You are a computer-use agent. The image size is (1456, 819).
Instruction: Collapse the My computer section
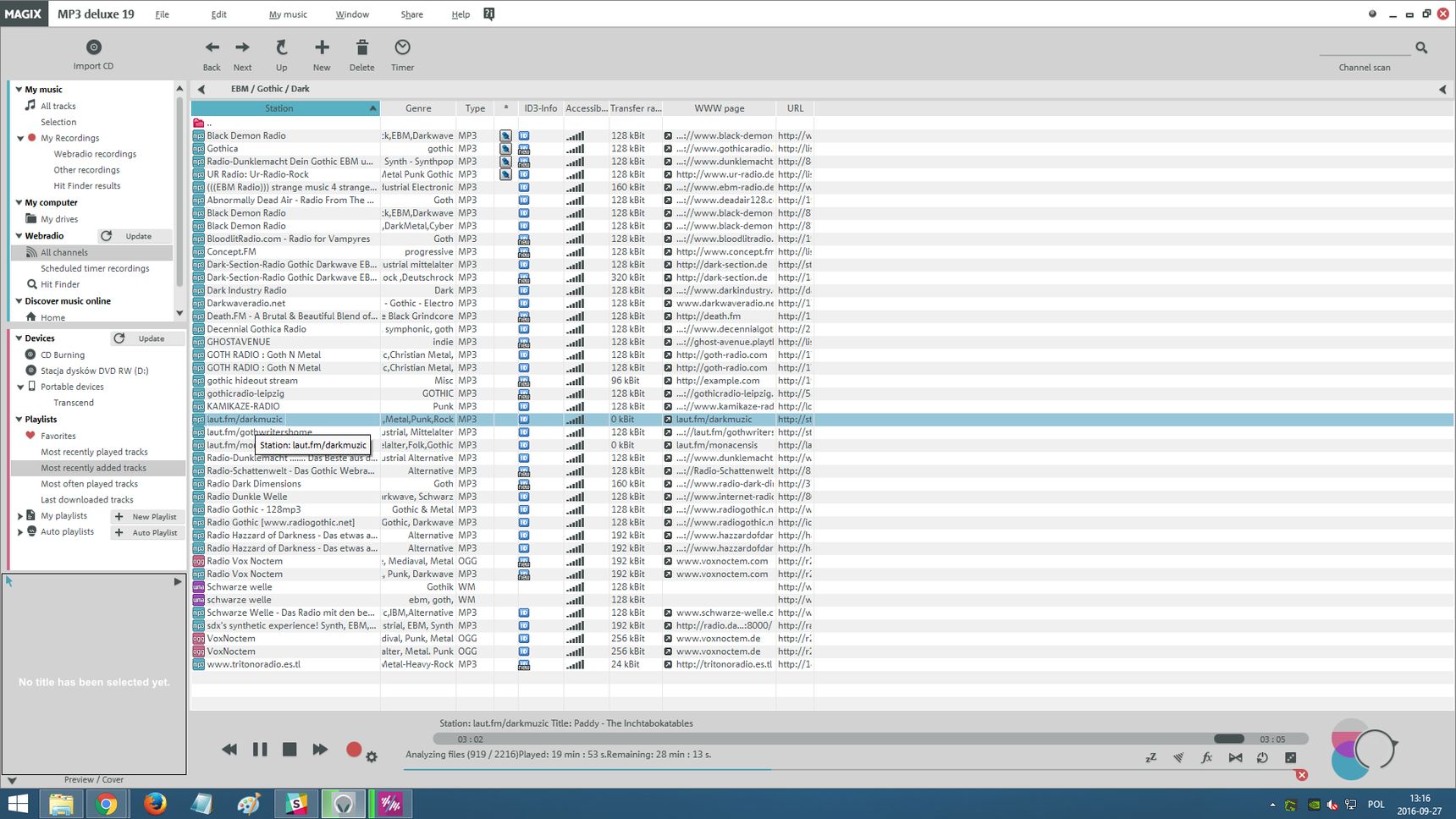19,202
